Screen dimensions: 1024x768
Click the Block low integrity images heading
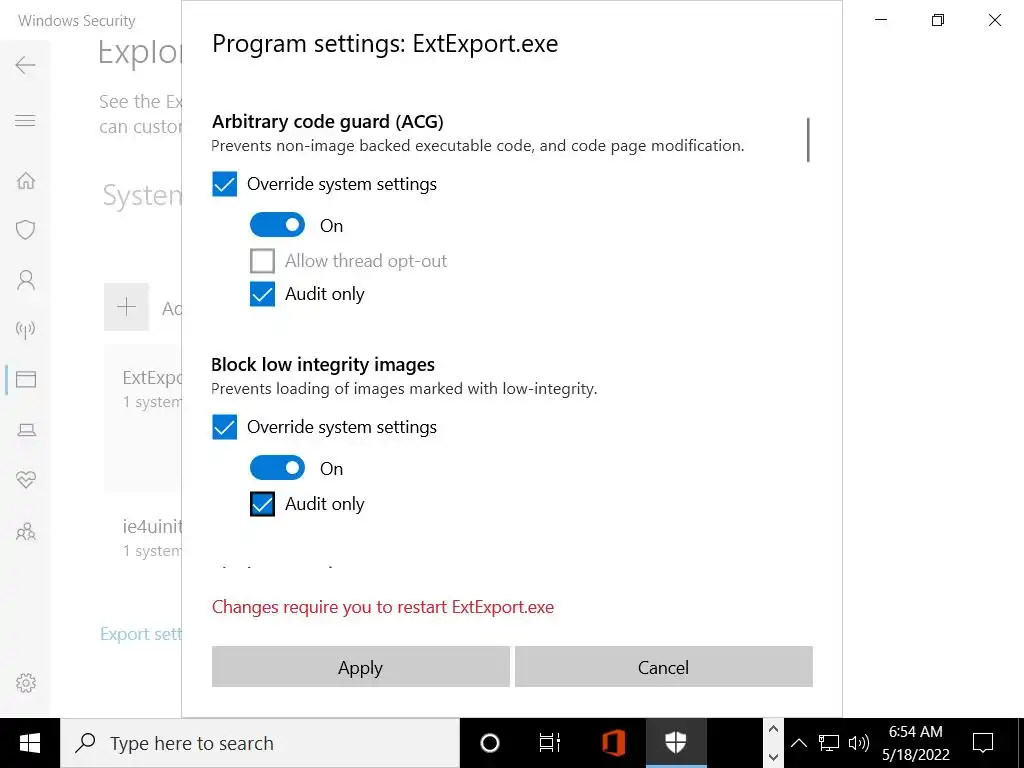323,364
